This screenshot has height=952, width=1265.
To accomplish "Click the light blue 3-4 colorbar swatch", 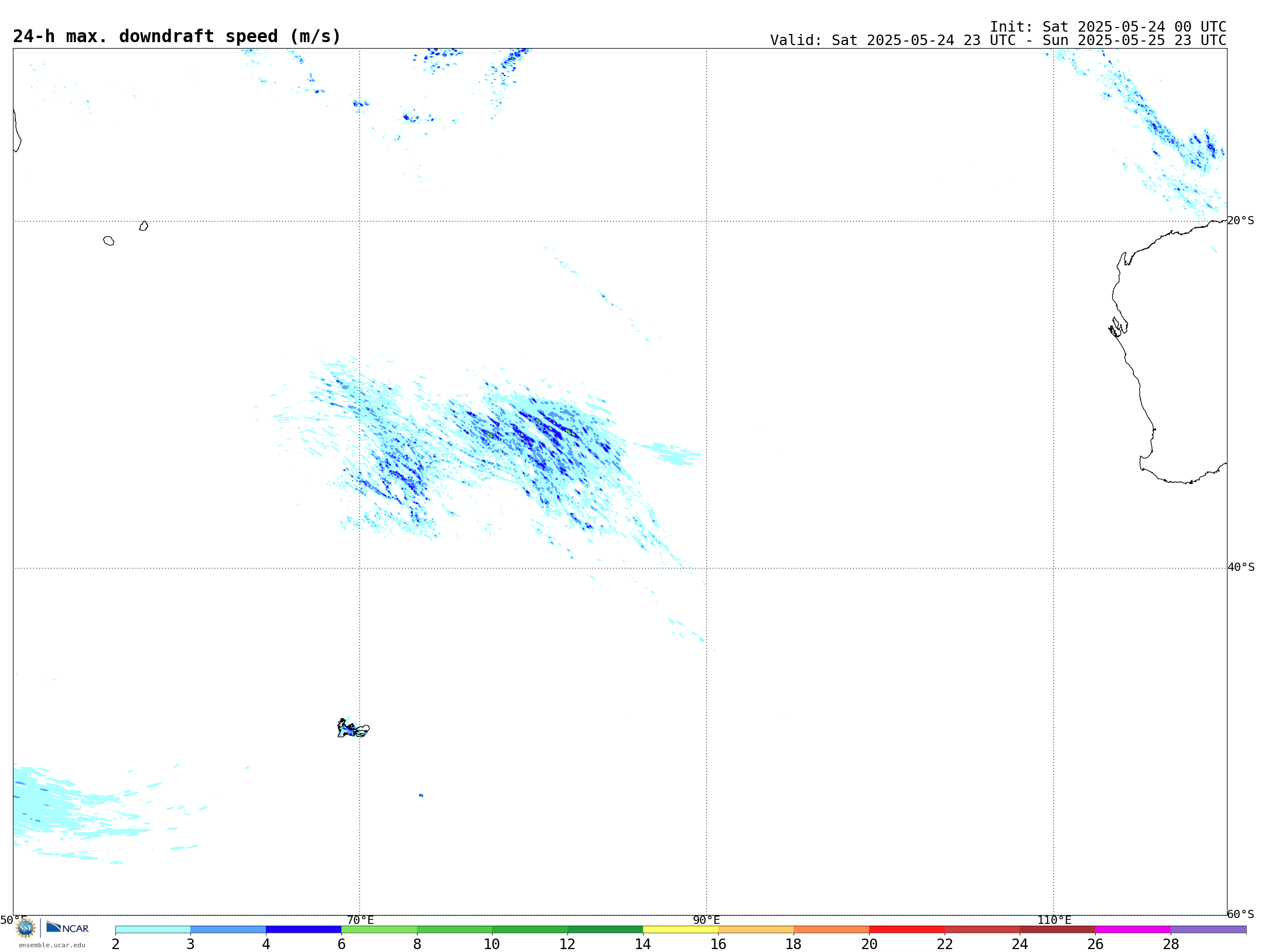I will pos(228,930).
